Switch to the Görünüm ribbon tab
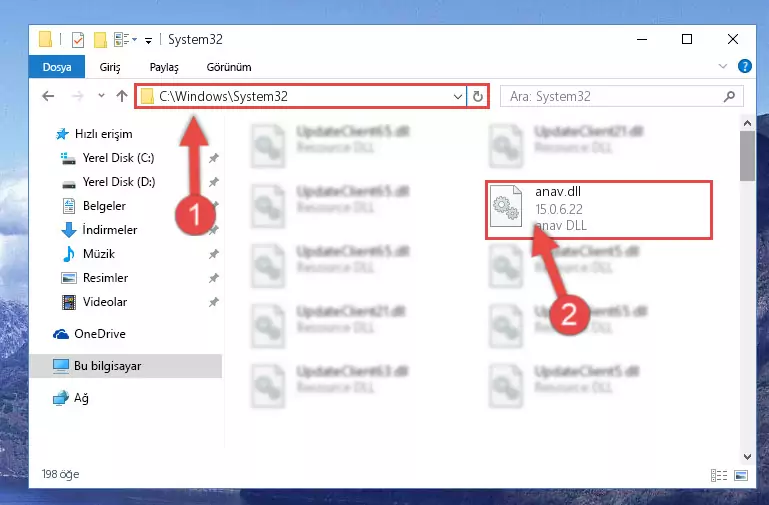 pos(229,67)
